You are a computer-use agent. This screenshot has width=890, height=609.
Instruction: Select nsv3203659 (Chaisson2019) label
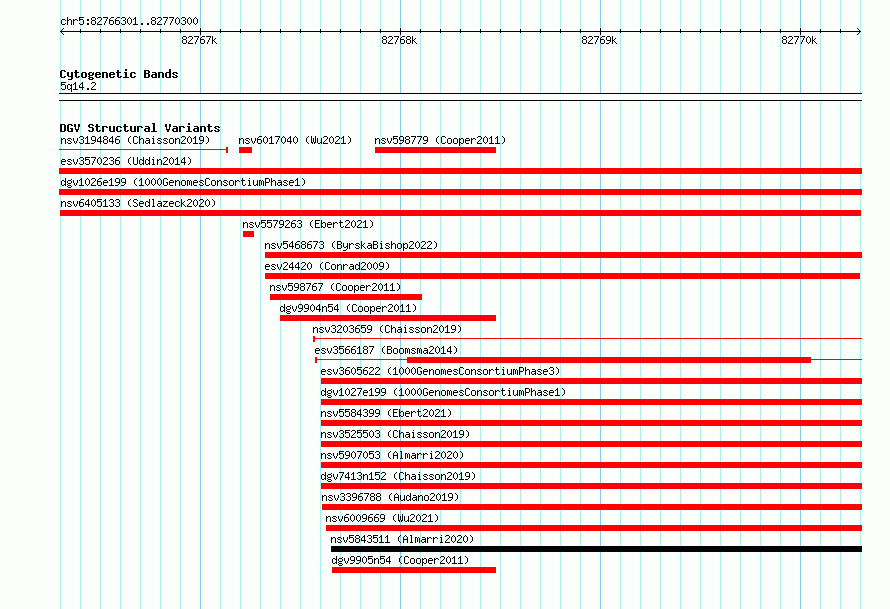click(x=387, y=329)
